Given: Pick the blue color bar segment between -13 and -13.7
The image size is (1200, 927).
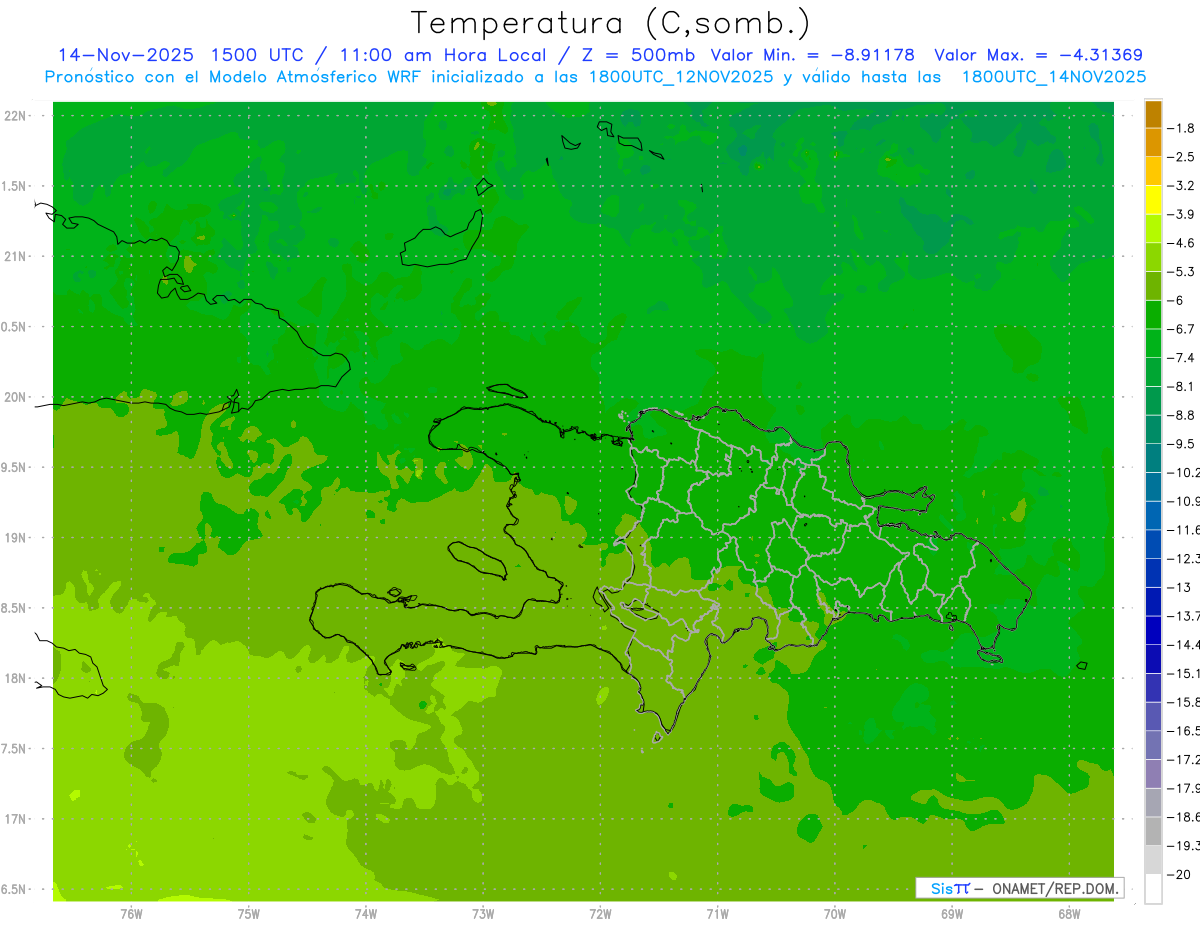Looking at the screenshot, I should tap(1153, 601).
